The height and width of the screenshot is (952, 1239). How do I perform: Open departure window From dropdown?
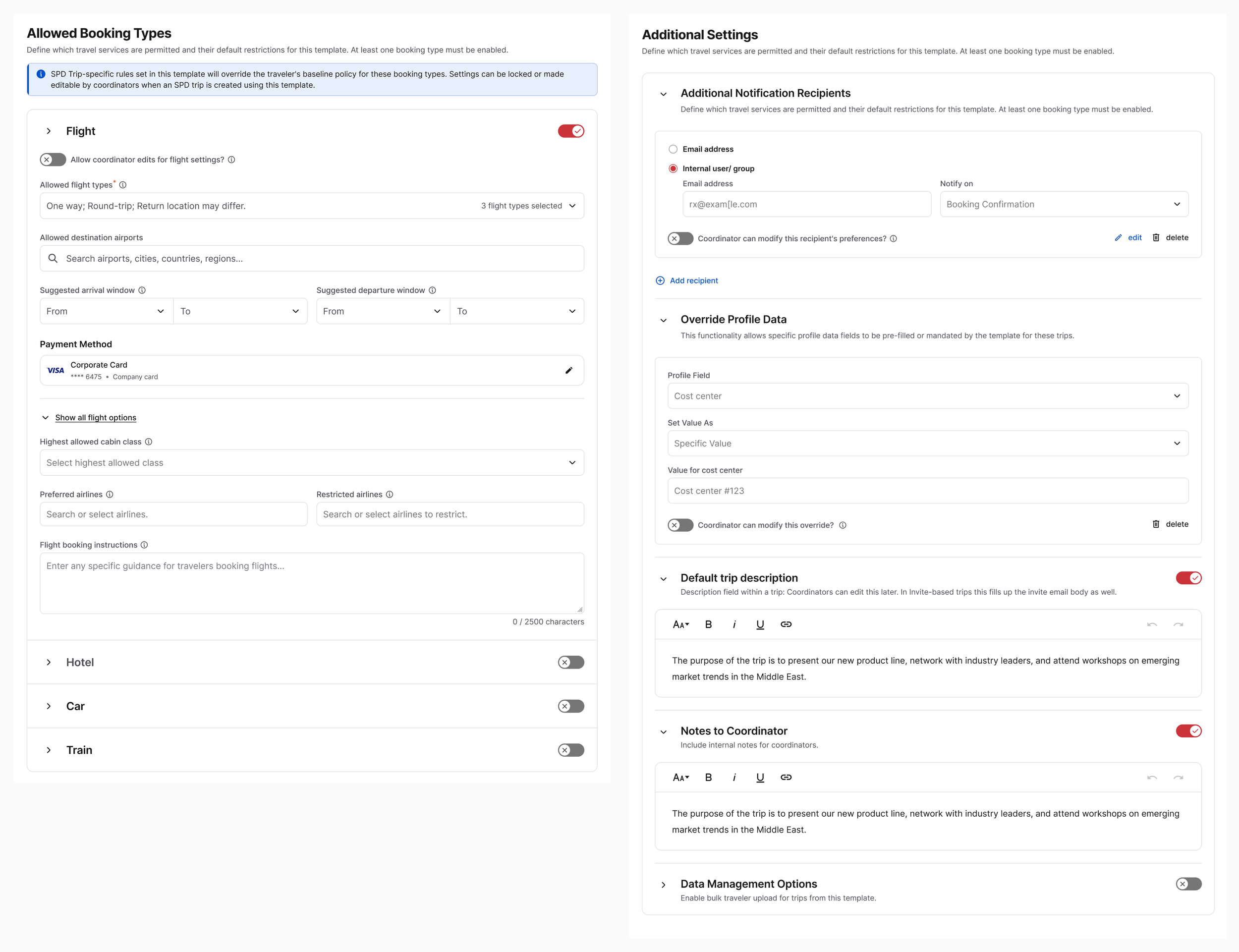(x=383, y=311)
